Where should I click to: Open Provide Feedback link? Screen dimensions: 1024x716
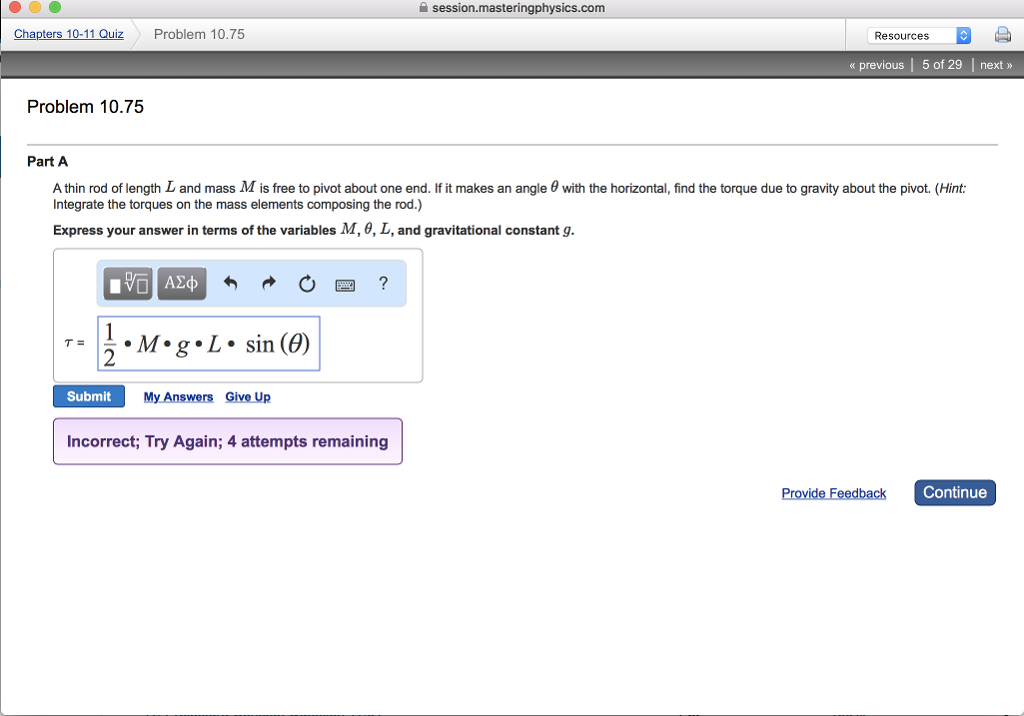point(833,493)
